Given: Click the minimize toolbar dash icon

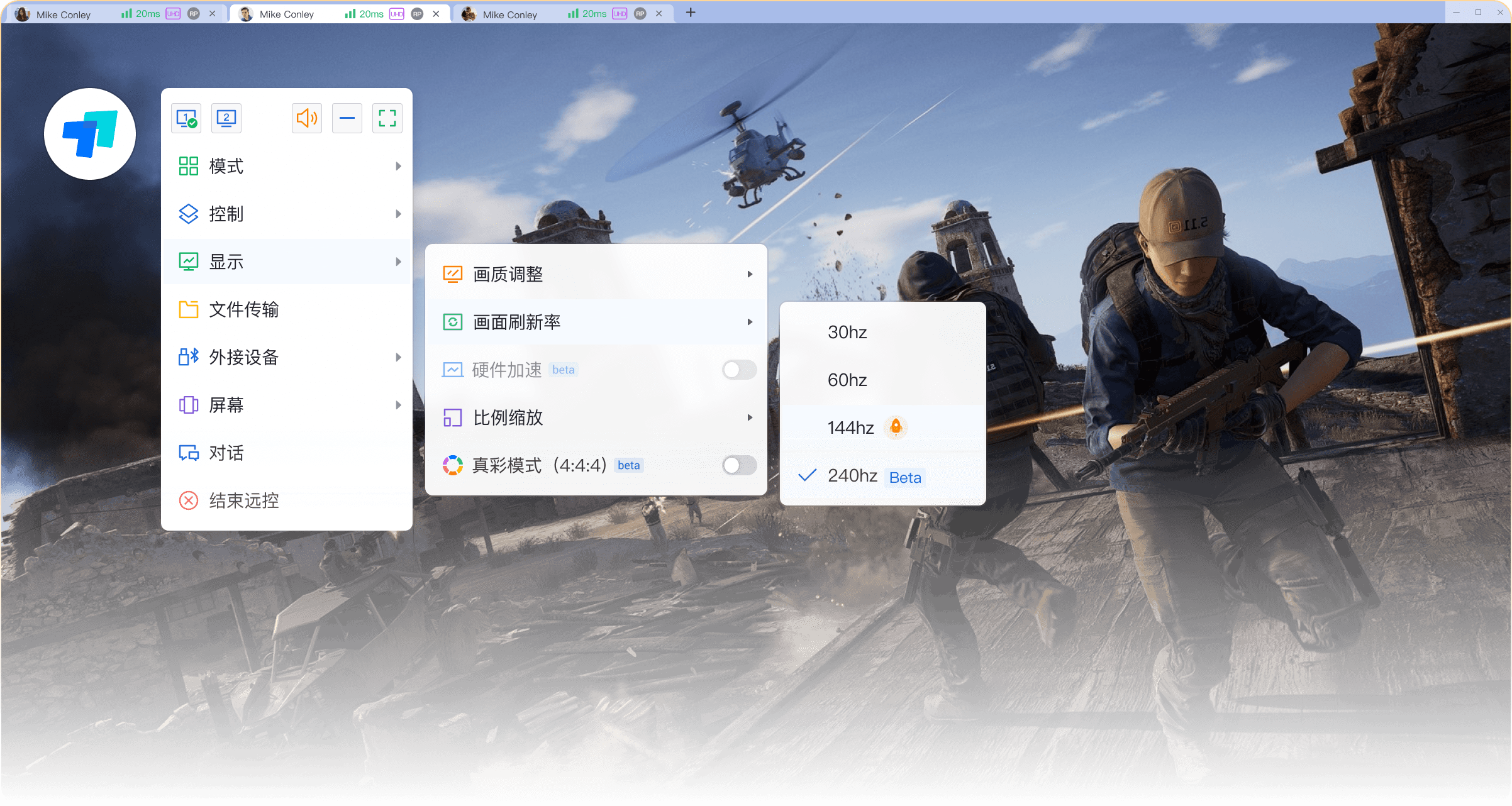Looking at the screenshot, I should tap(347, 118).
